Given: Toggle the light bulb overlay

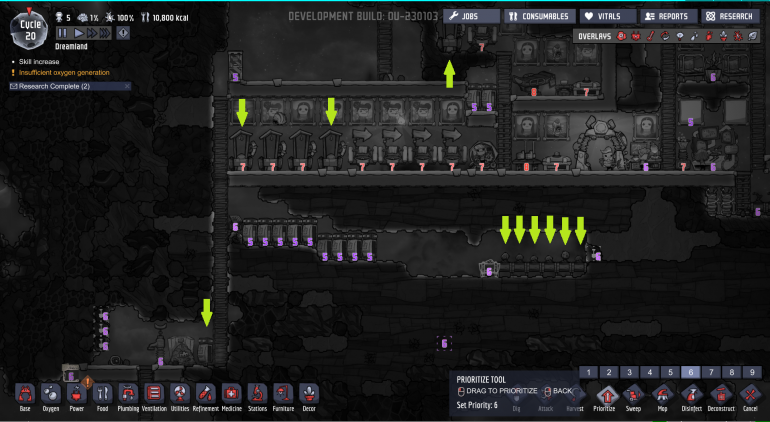Looking at the screenshot, I should [680, 36].
